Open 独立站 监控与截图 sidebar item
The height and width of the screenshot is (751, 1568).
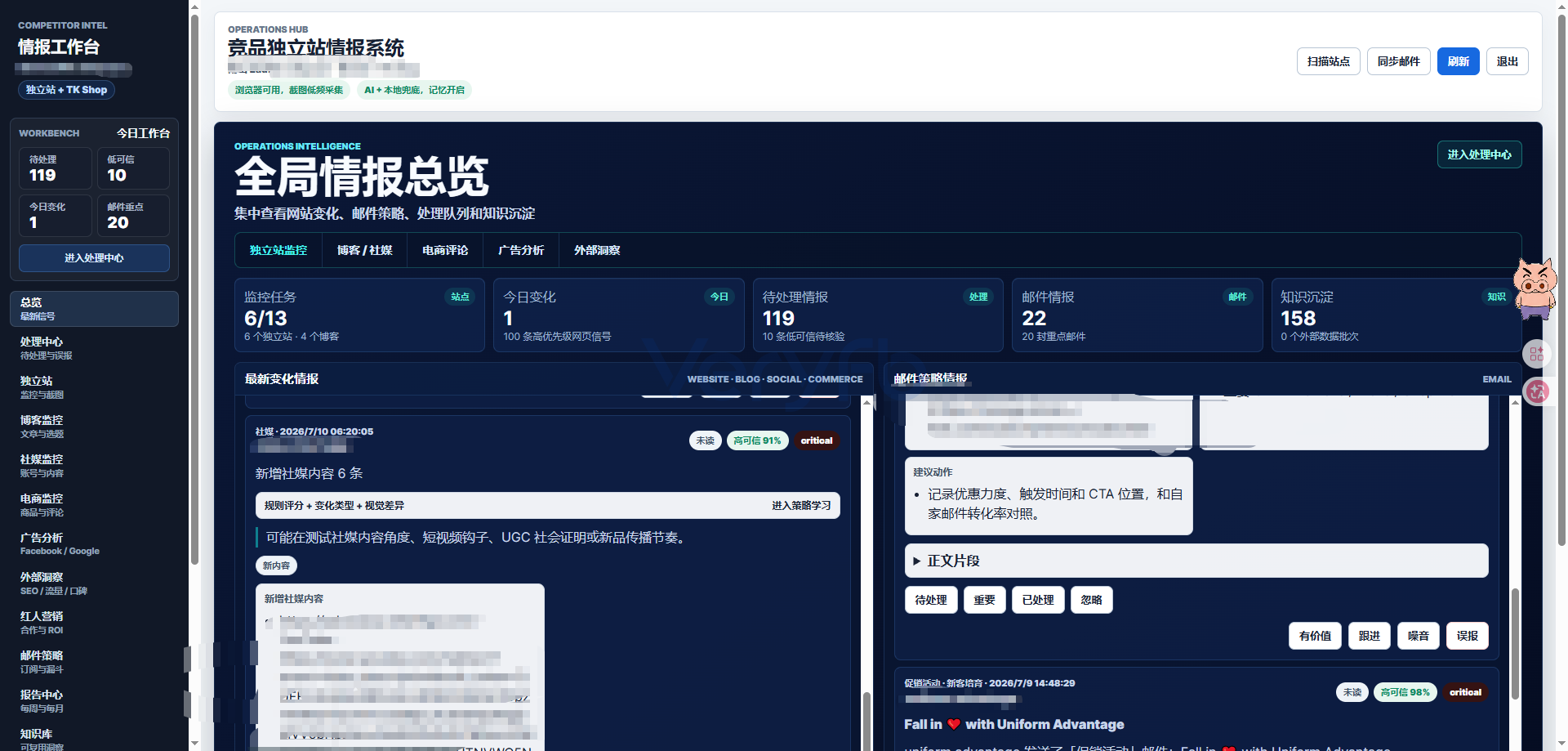tap(94, 387)
